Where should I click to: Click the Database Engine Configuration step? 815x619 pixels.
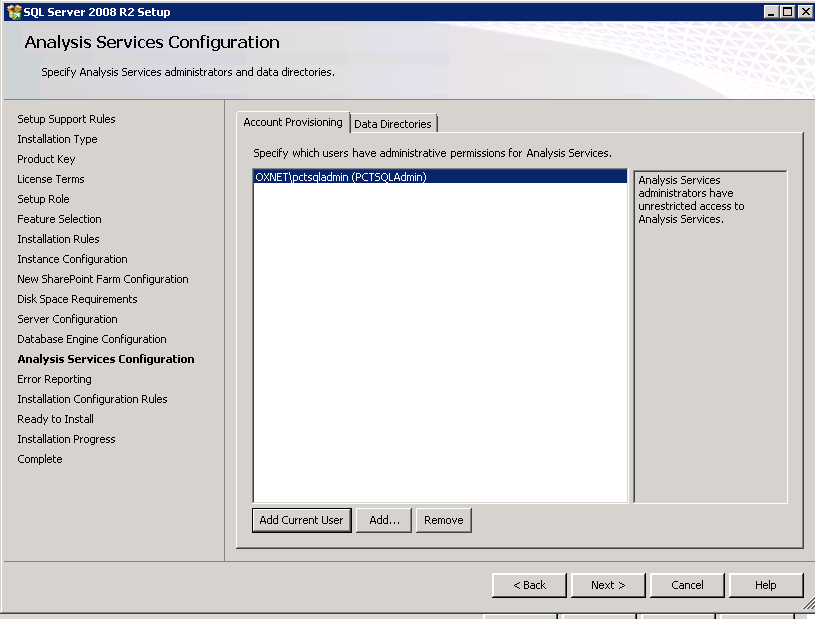click(x=91, y=339)
